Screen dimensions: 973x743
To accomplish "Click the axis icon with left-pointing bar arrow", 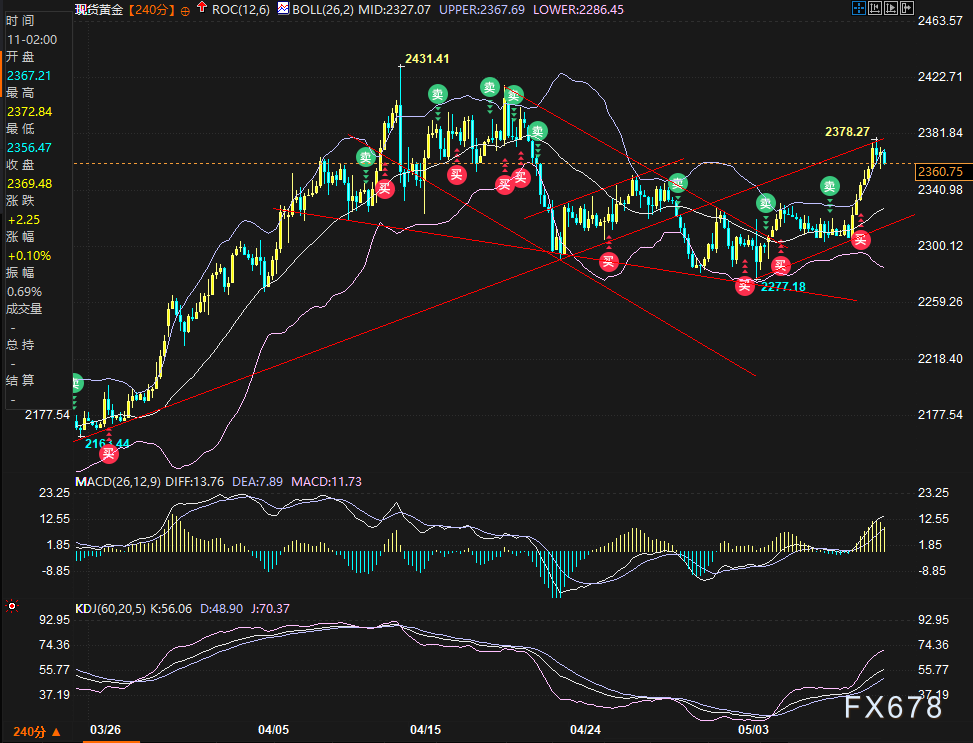I will pyautogui.click(x=873, y=9).
